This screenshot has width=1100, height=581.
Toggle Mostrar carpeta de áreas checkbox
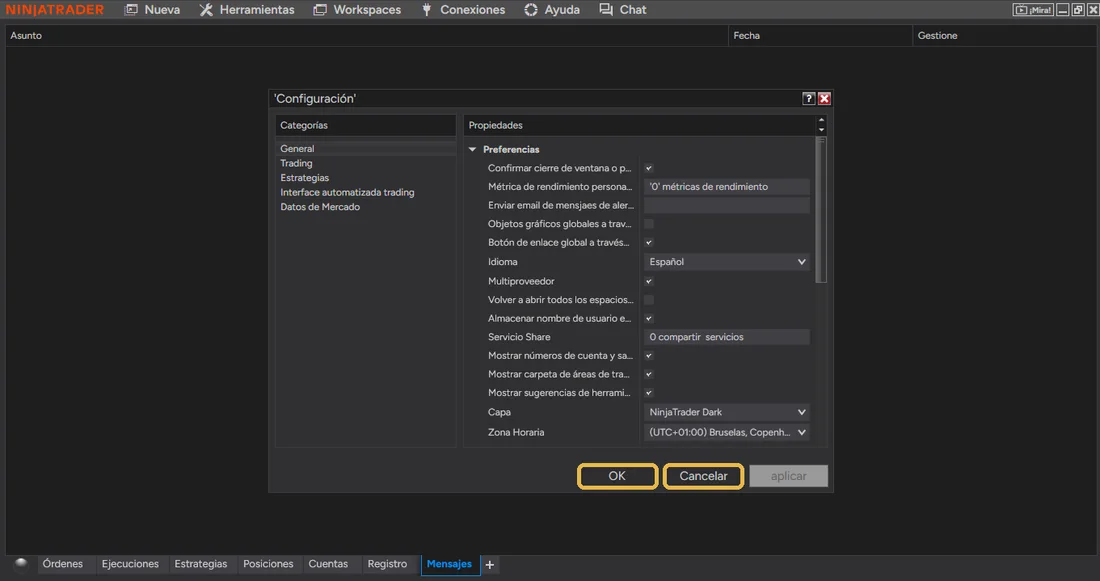[x=649, y=375]
